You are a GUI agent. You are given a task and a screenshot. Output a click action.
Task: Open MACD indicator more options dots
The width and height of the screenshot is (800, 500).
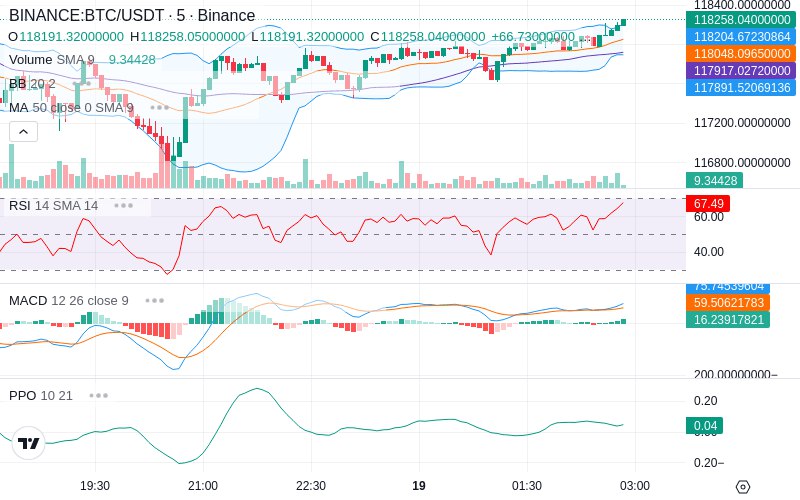155,301
